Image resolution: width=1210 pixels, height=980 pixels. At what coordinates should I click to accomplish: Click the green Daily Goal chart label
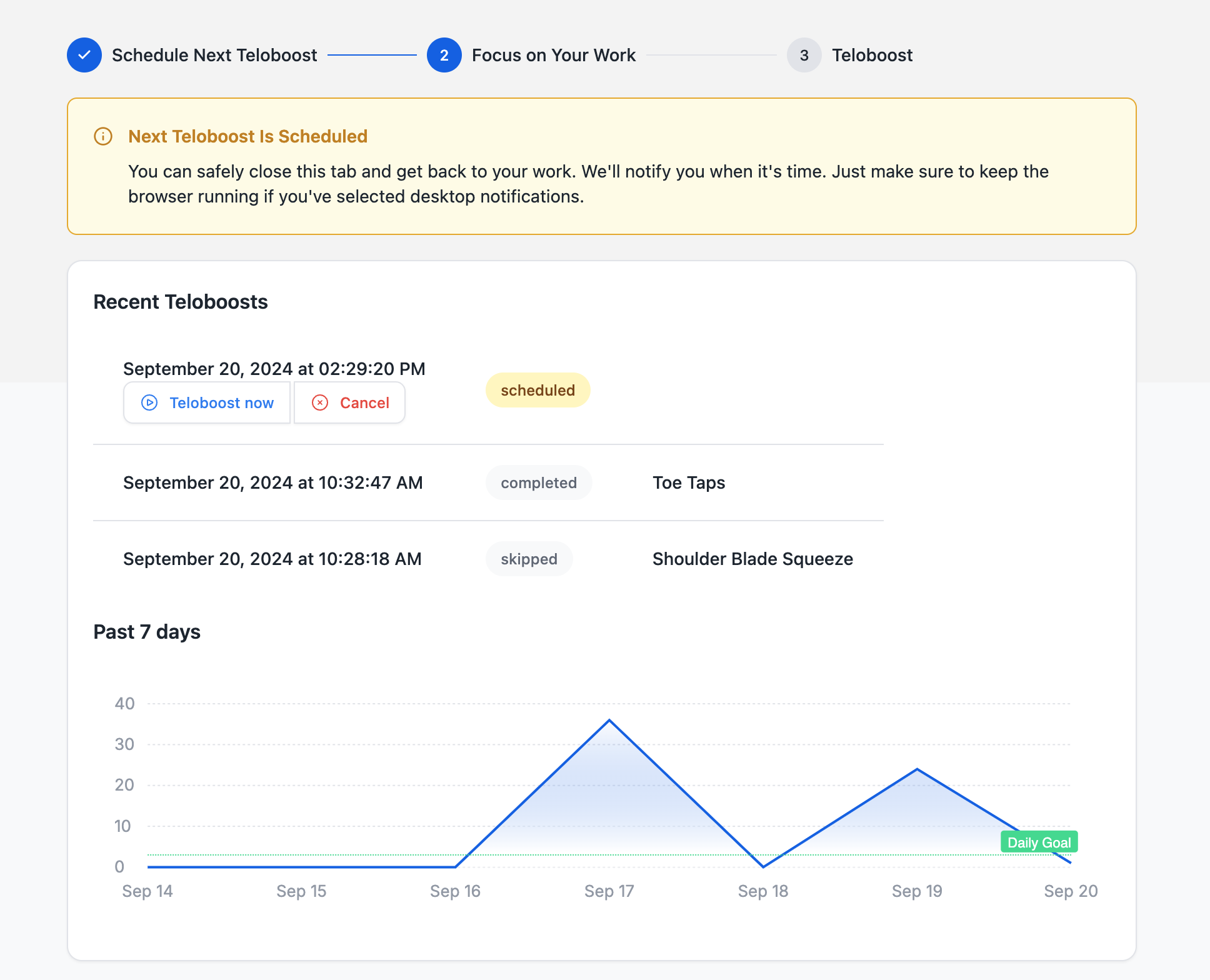click(1039, 842)
